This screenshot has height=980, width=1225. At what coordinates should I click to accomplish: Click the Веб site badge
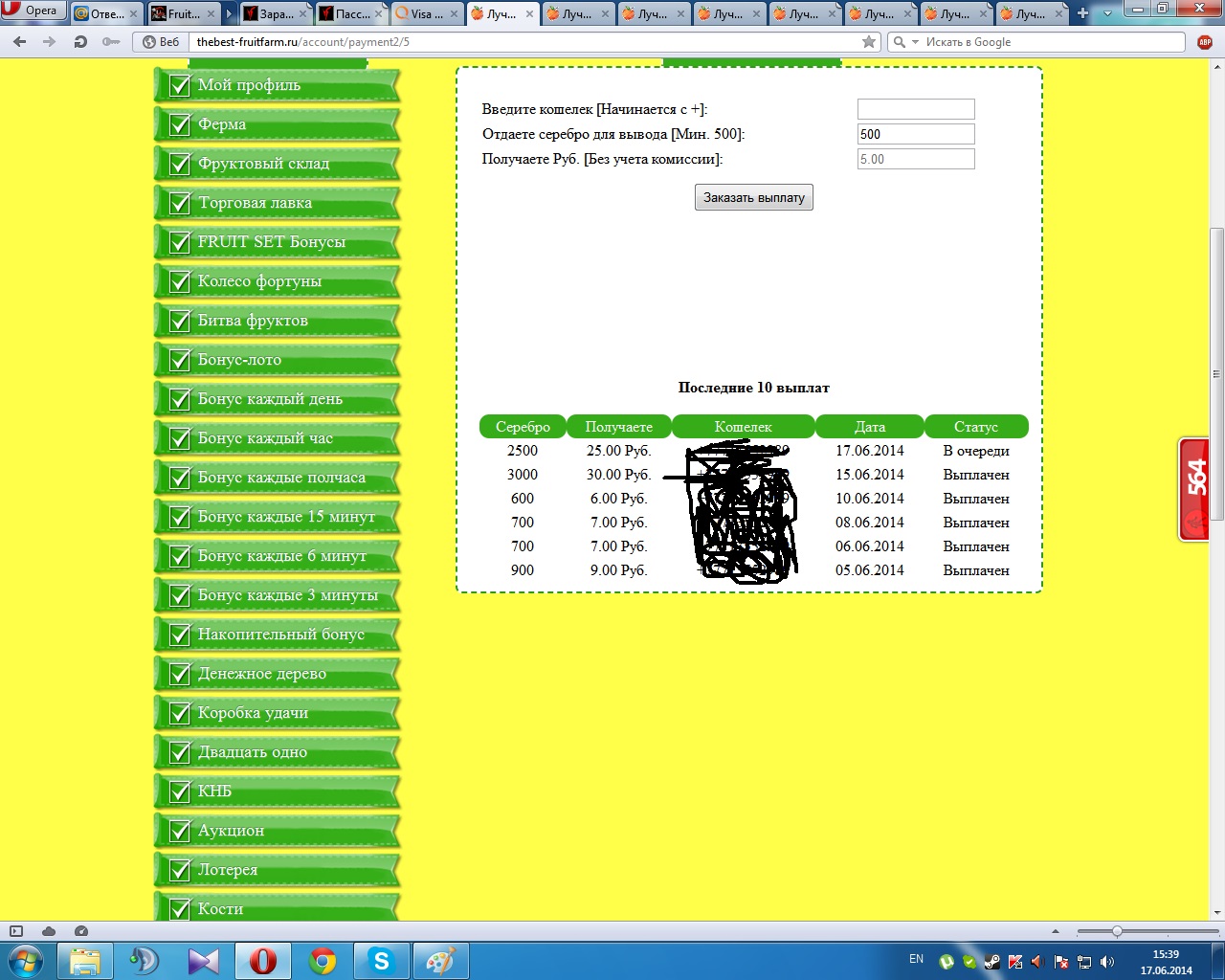tap(160, 42)
